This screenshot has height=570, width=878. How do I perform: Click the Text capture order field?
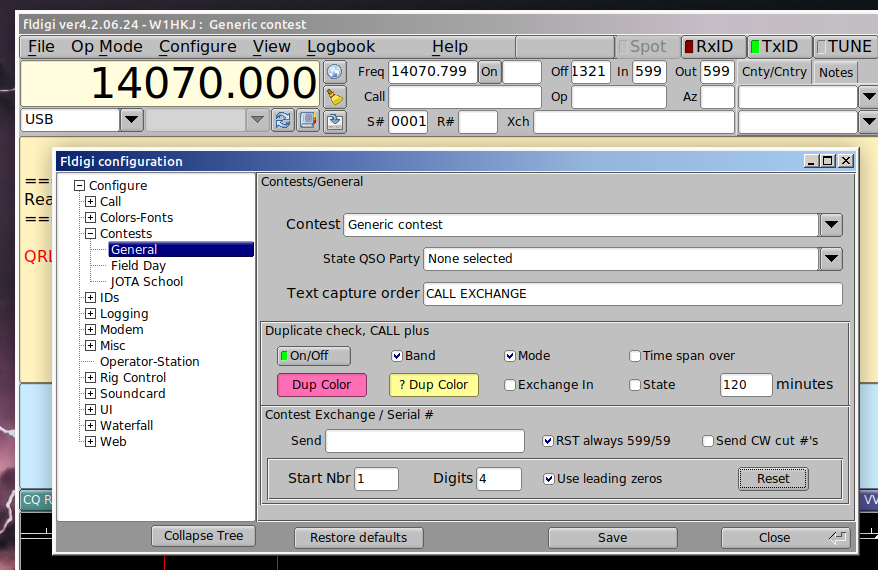(x=632, y=294)
